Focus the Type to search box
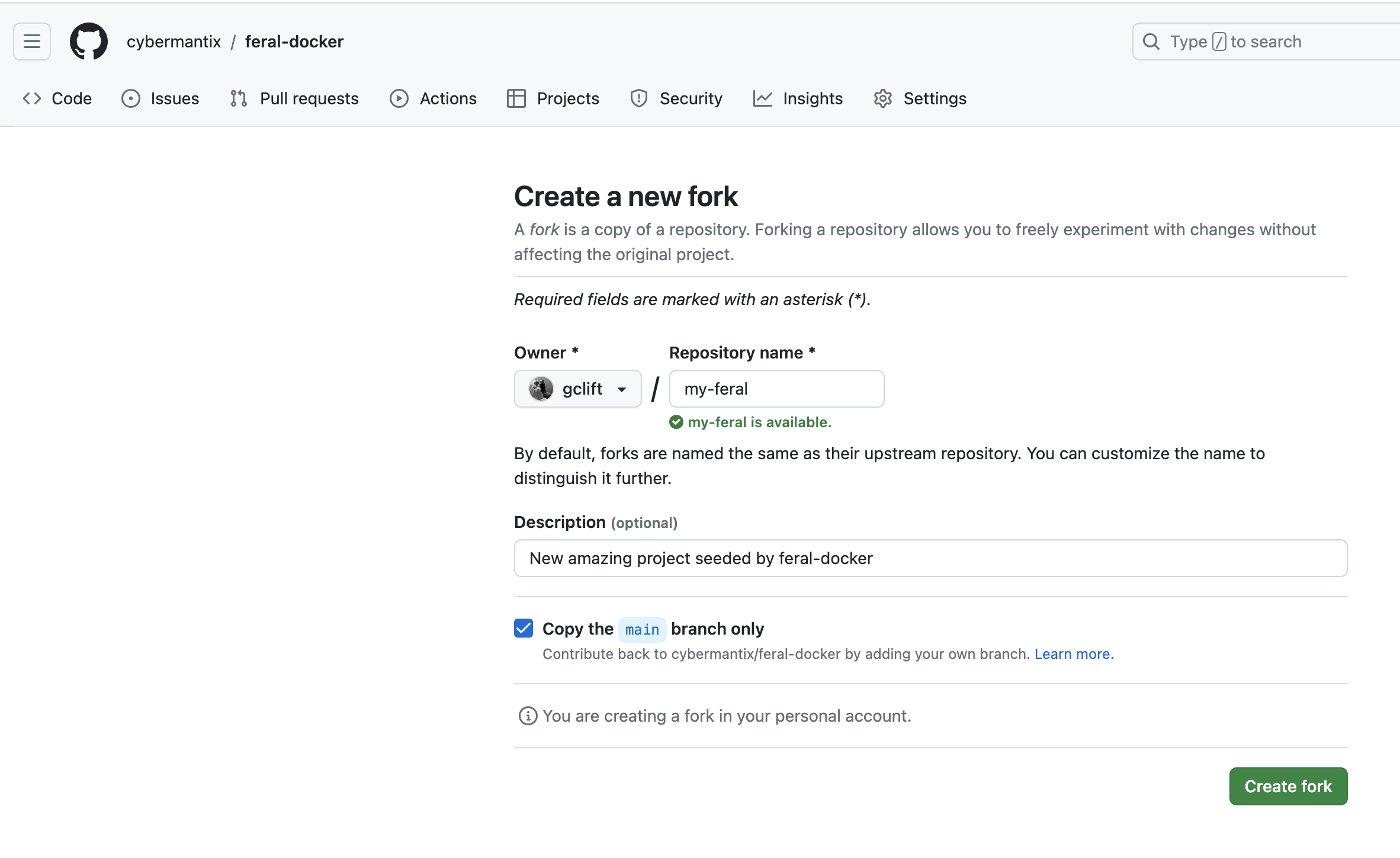Viewport: 1400px width, 858px height. pyautogui.click(x=1266, y=41)
